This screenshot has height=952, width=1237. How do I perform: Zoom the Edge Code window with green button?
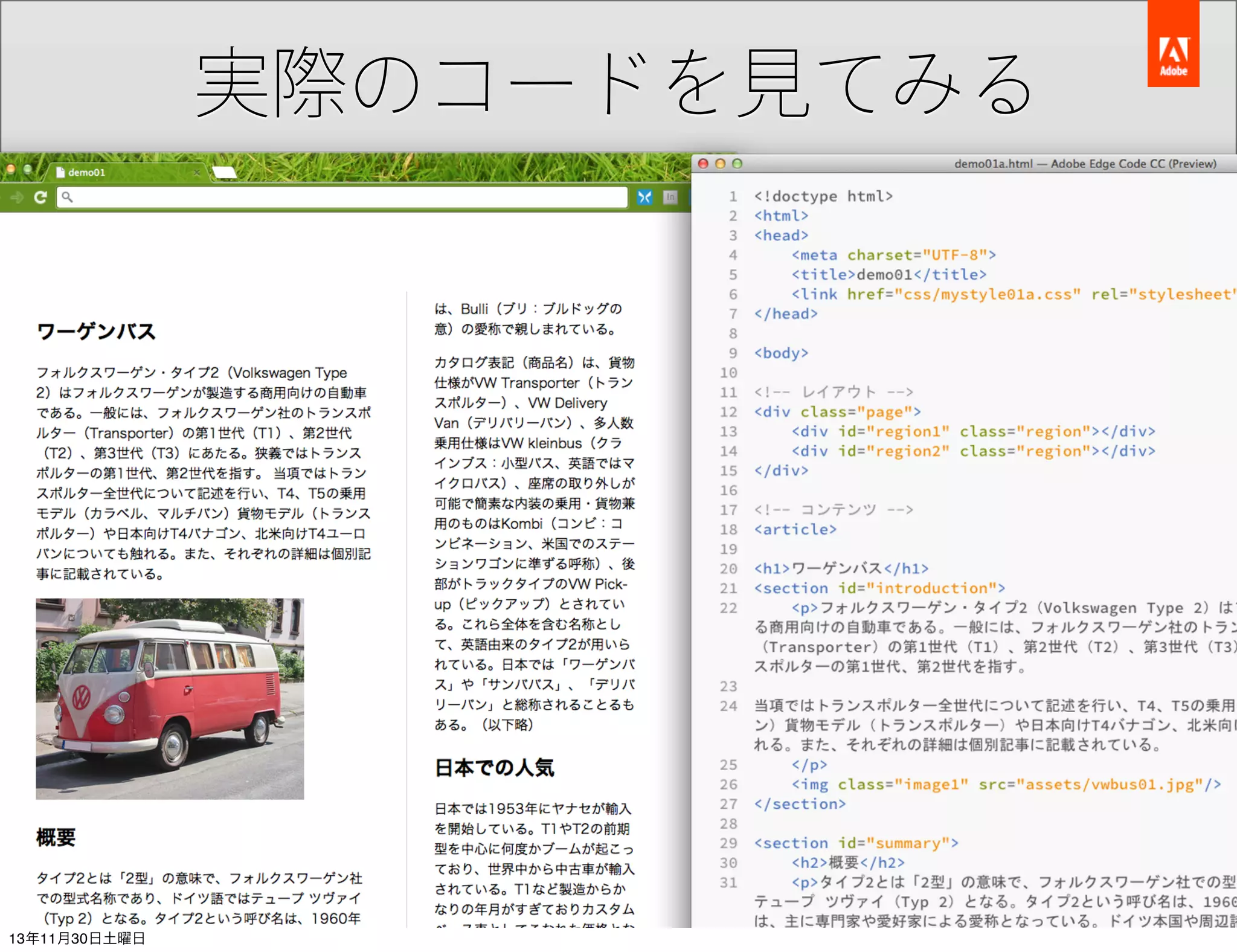tap(737, 164)
